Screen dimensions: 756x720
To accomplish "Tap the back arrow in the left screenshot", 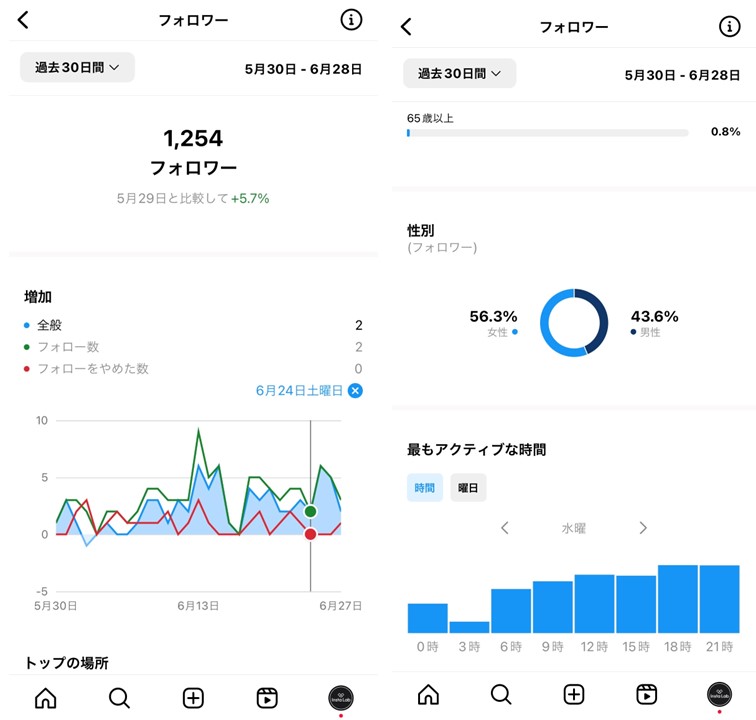I will pos(24,20).
